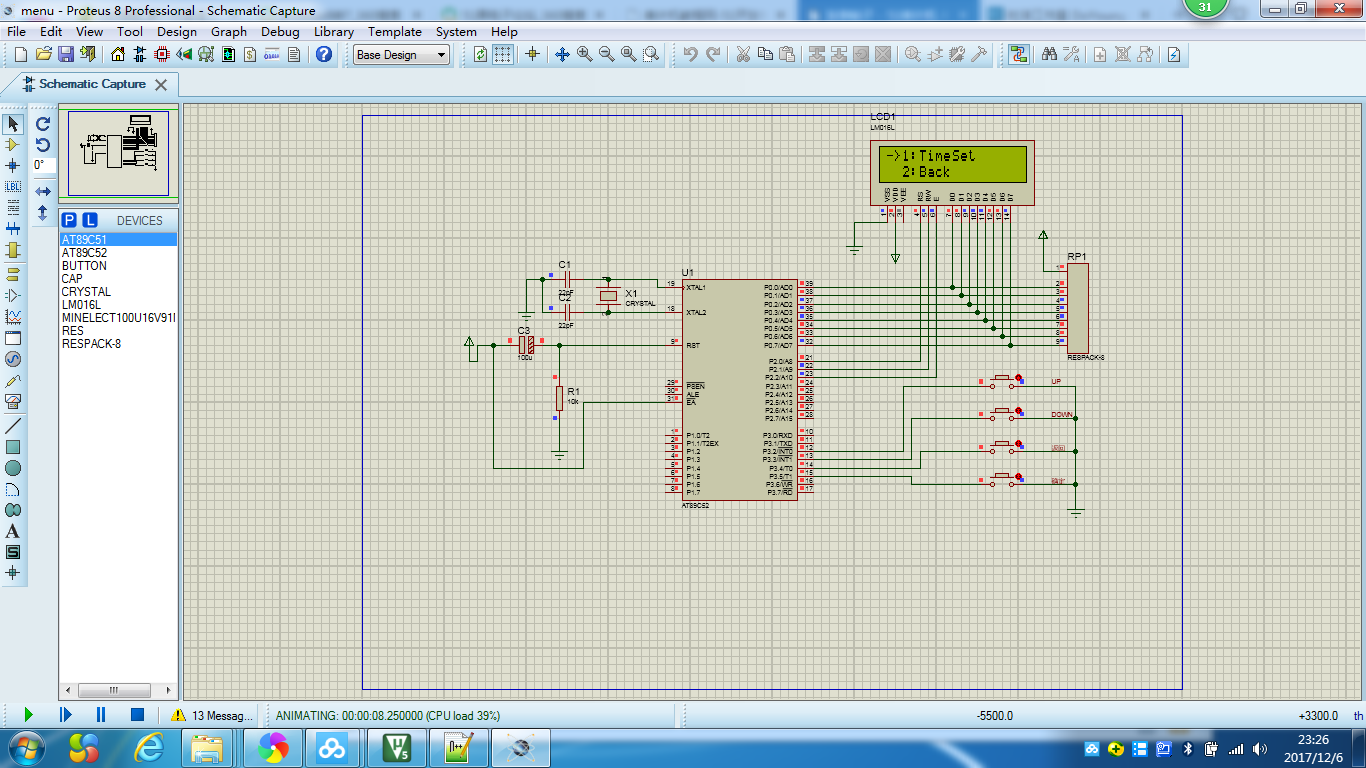
Task: Click the schematic overview thumbnail
Action: tap(118, 152)
